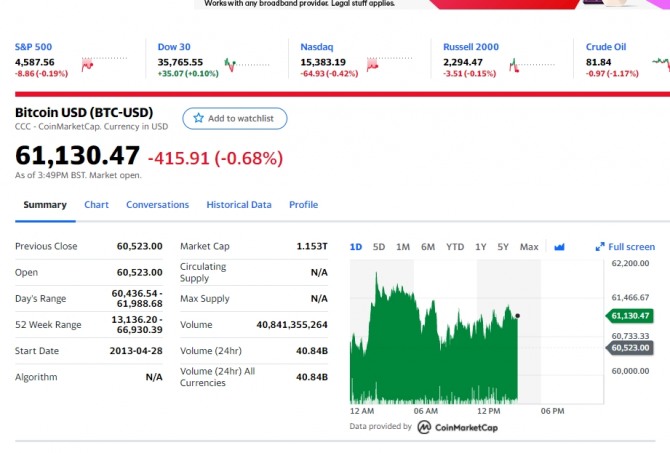The image size is (670, 453).
Task: Click the CoinMarketCap logo icon
Action: [424, 427]
